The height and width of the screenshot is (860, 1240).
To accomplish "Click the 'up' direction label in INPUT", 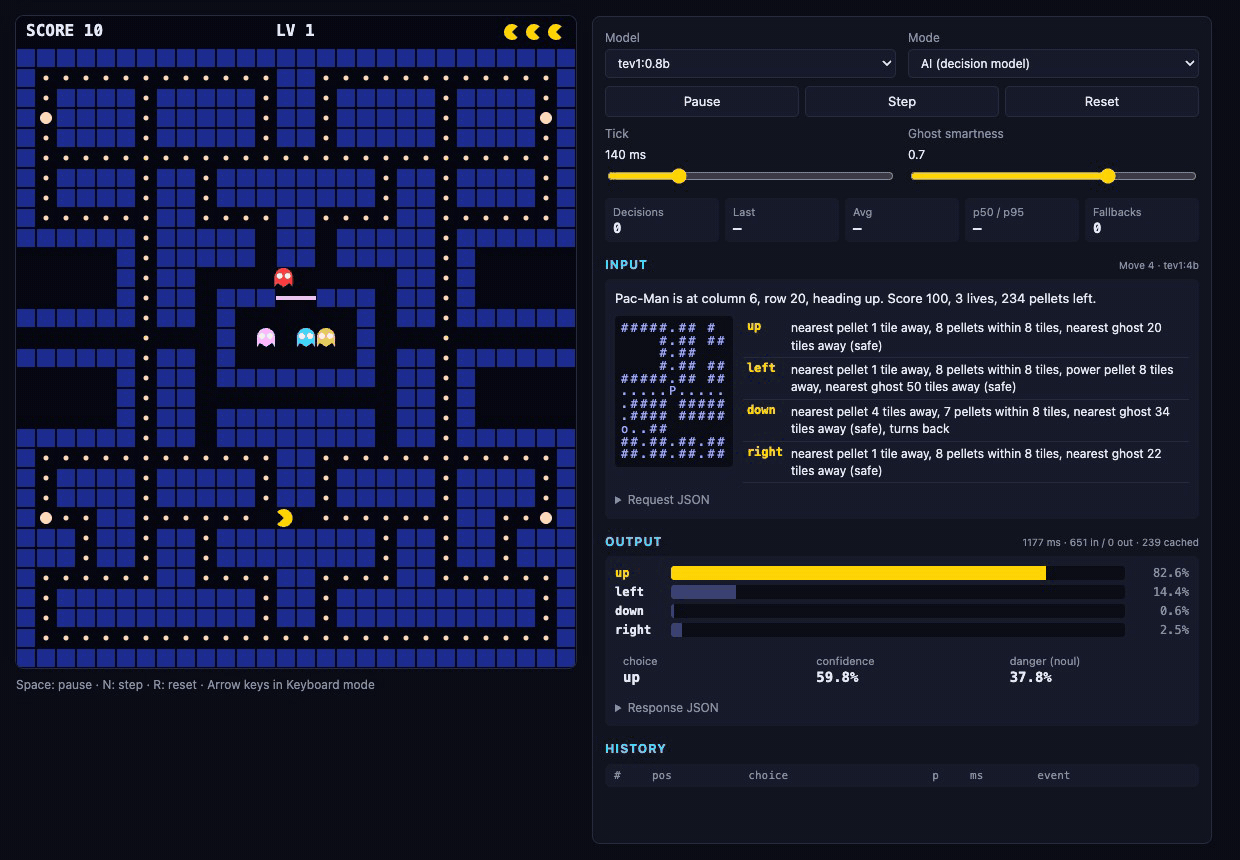I will point(754,327).
